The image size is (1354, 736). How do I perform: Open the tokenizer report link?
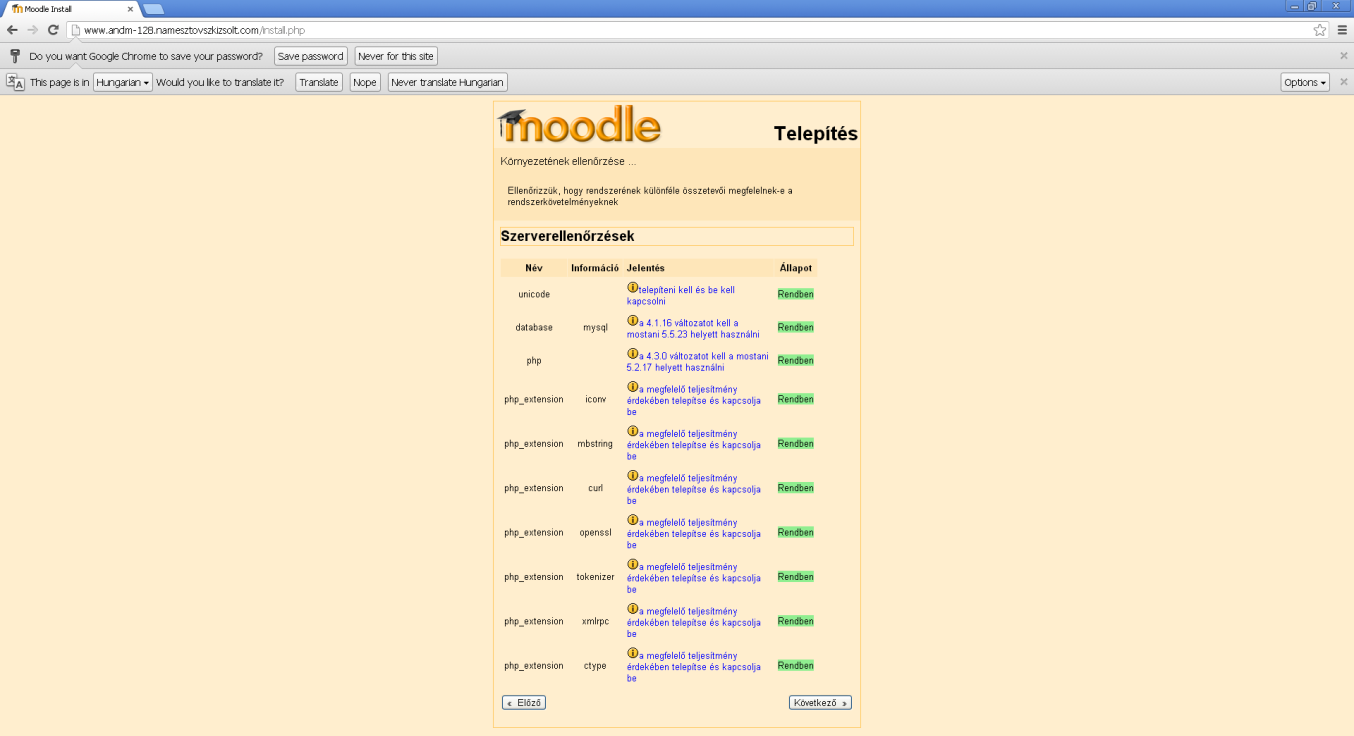[694, 577]
